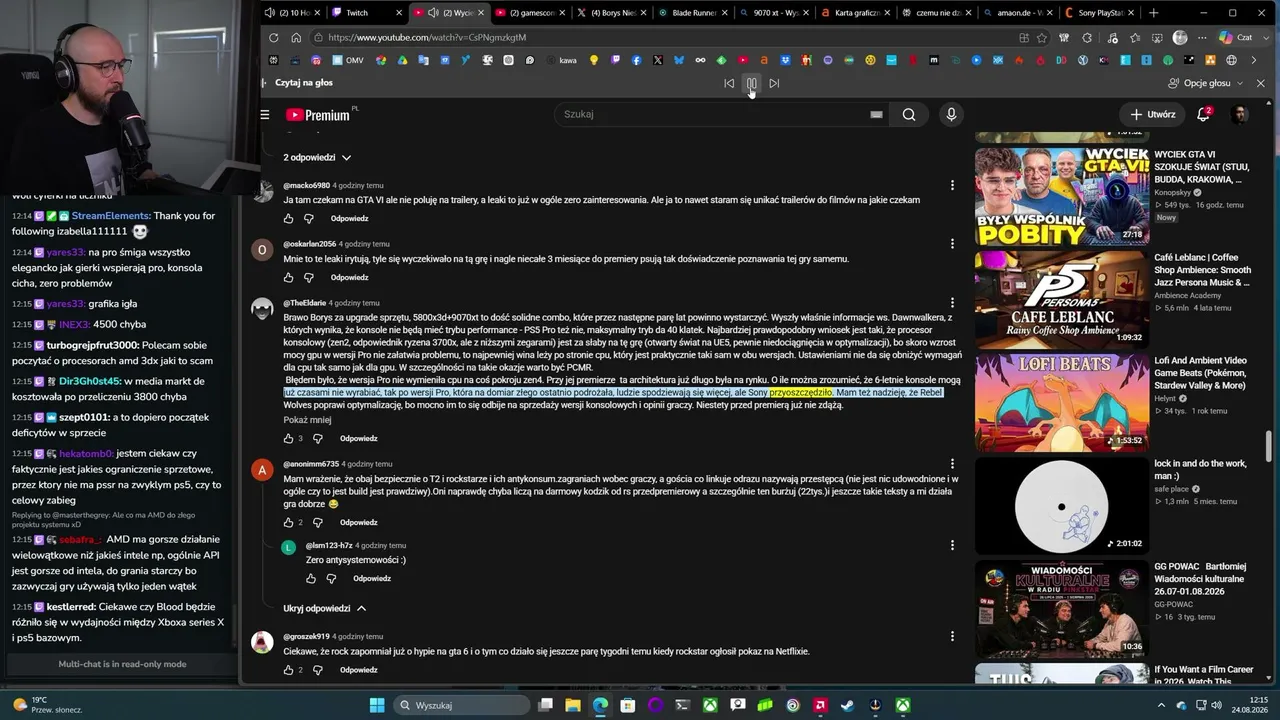Image resolution: width=1280 pixels, height=720 pixels.
Task: Open the Czat Copilot sidebar
Action: coord(1235,38)
